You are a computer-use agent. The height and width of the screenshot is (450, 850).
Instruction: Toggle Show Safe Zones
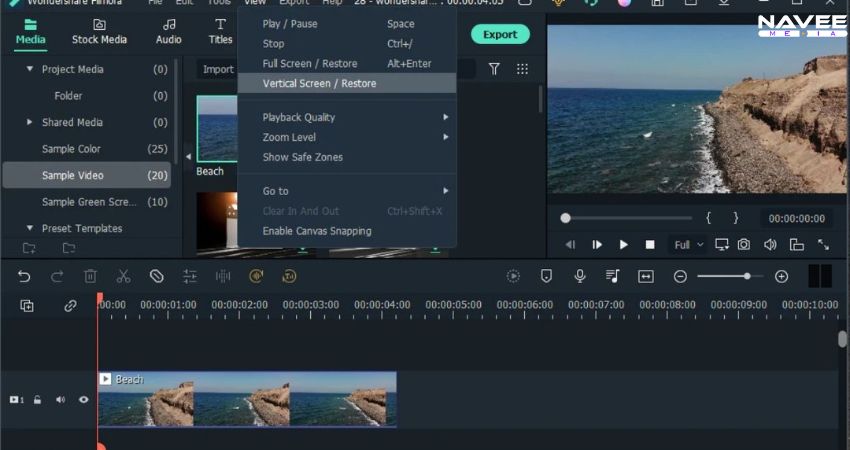[347, 157]
